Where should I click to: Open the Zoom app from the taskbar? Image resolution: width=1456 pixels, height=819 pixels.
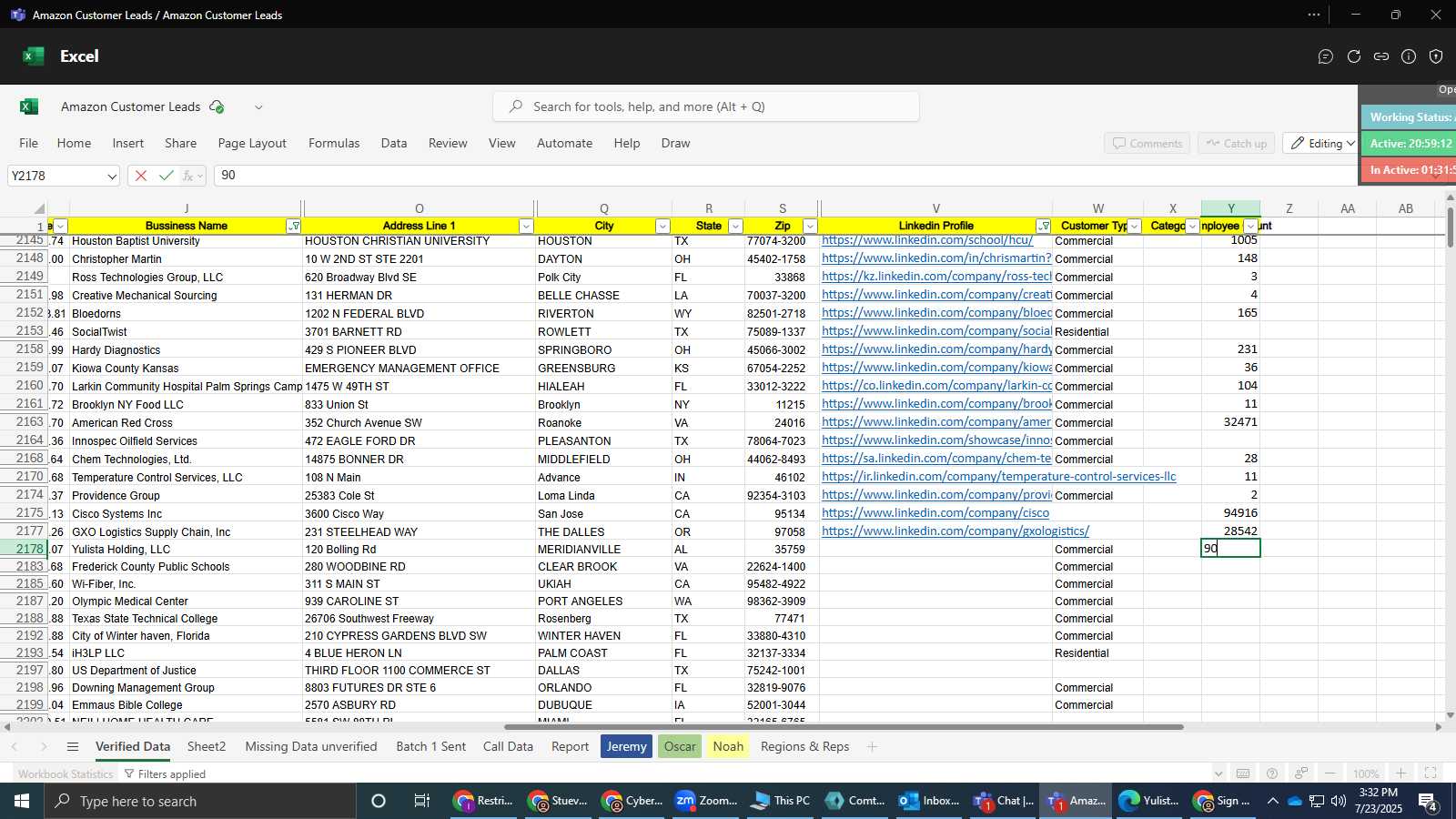point(706,801)
